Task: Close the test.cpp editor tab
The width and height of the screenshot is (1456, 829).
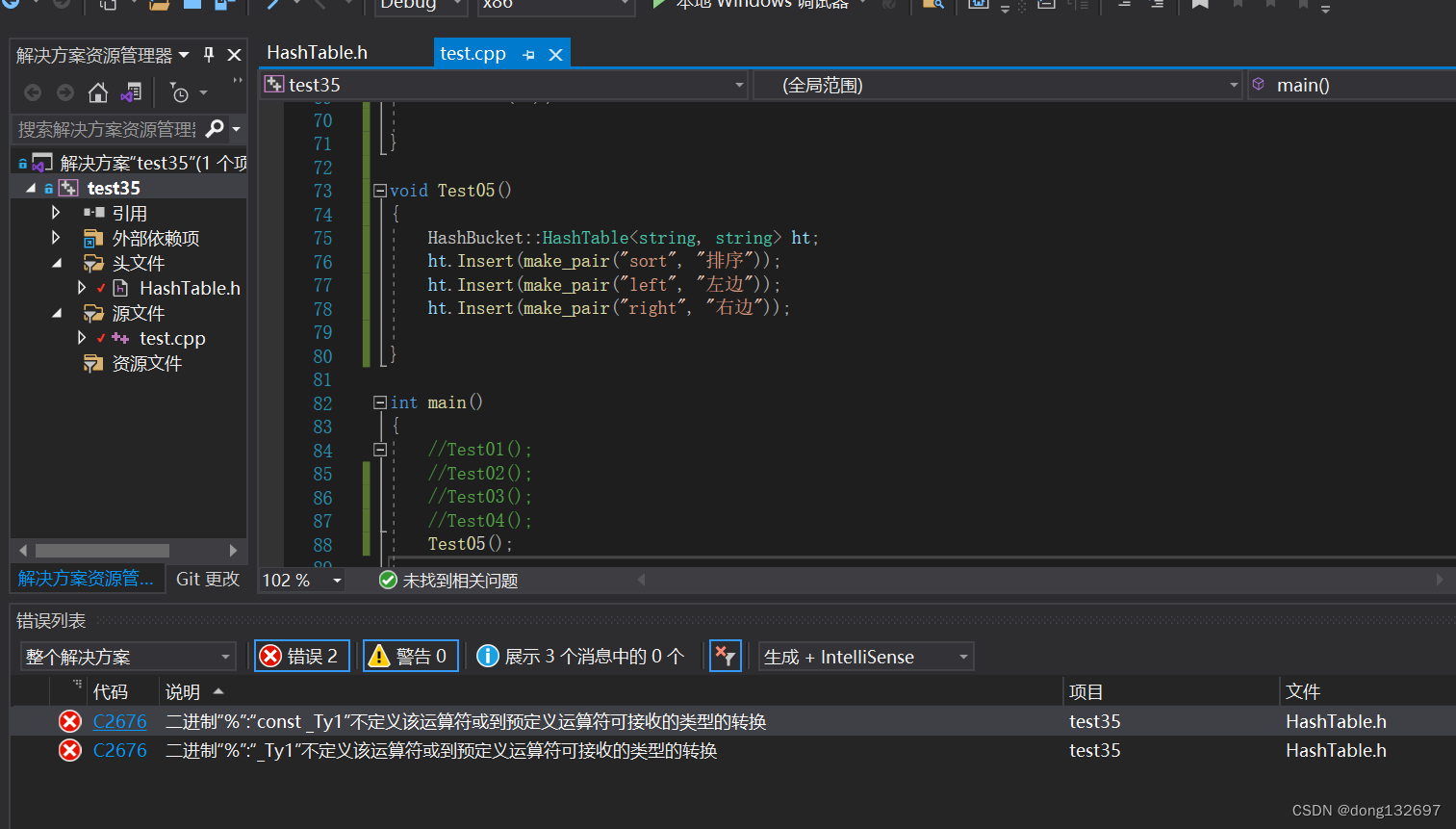Action: coord(555,55)
